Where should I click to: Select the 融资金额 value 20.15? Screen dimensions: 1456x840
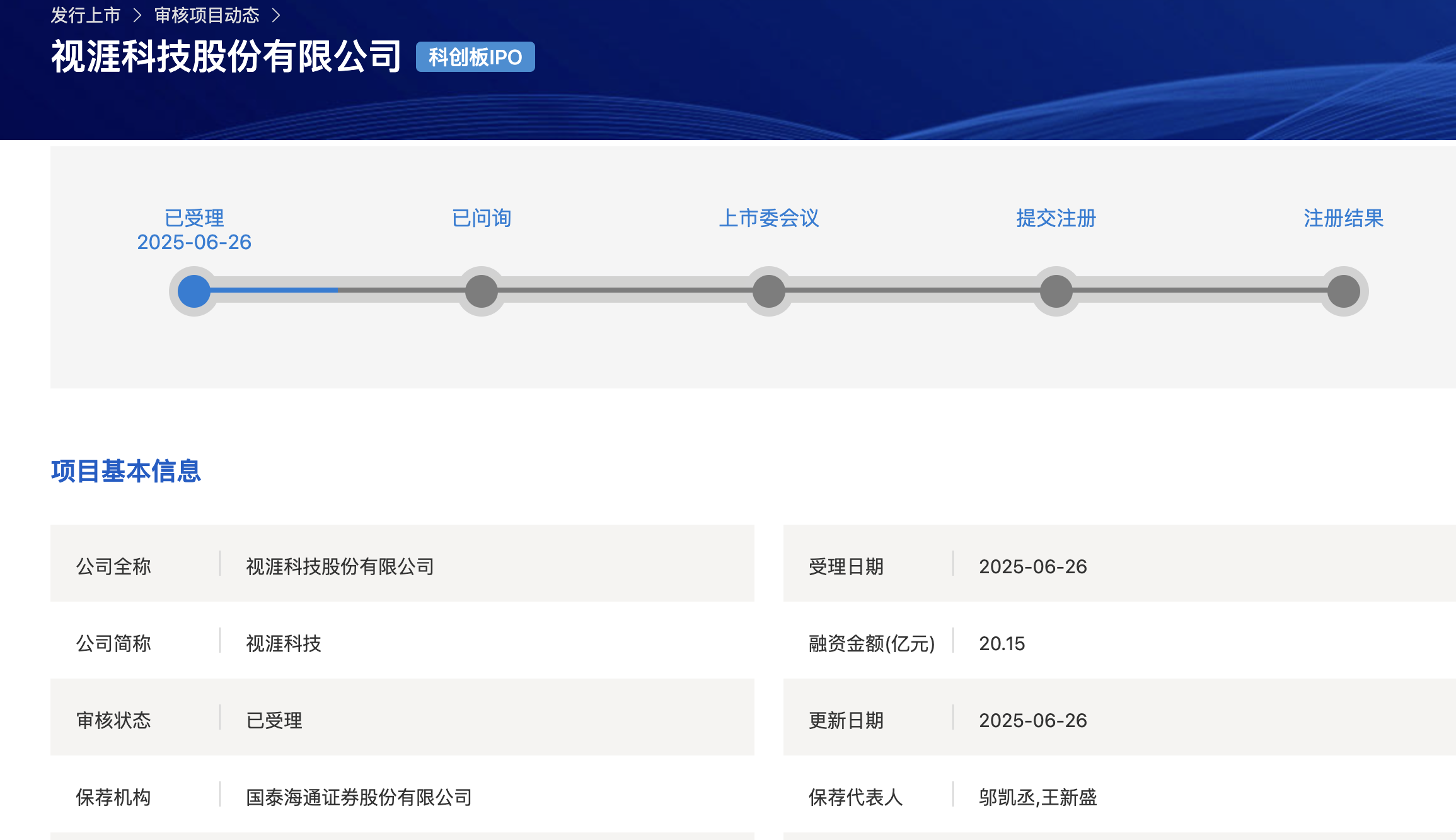1003,643
